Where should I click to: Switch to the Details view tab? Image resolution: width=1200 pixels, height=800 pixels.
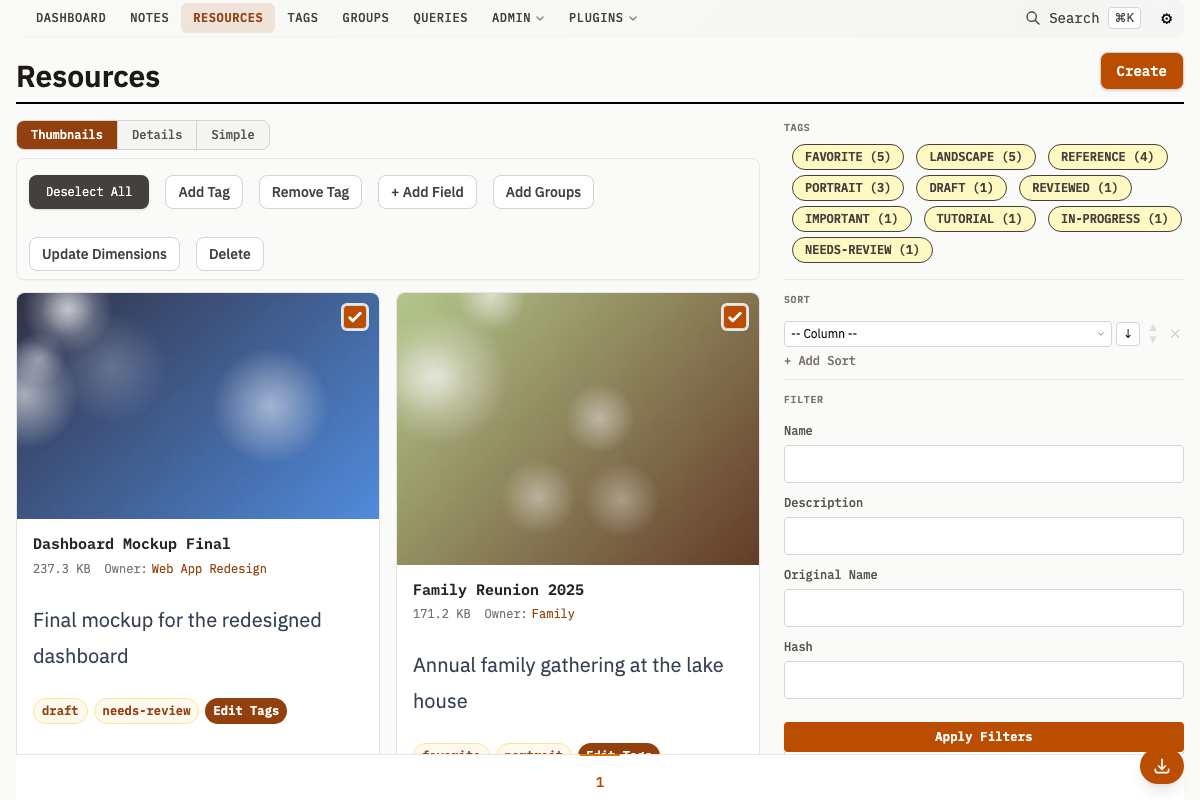click(x=156, y=134)
